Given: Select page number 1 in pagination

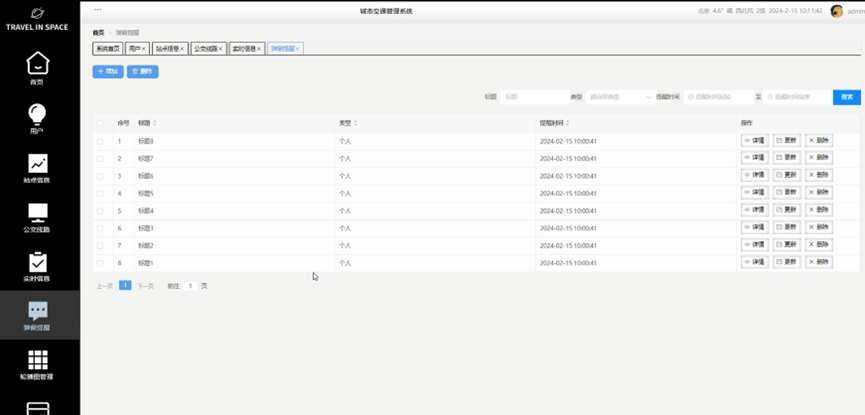Looking at the screenshot, I should pos(125,285).
